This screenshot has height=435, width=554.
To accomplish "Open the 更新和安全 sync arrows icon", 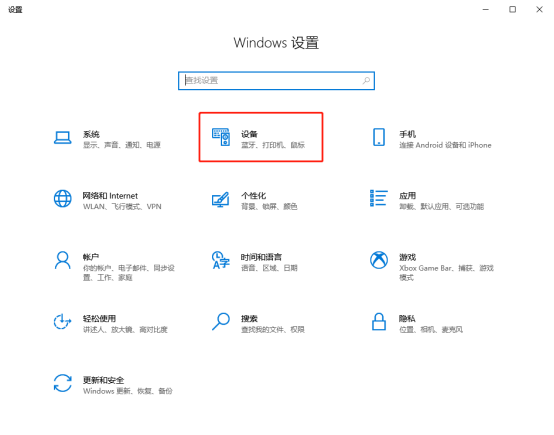I will coord(63,383).
